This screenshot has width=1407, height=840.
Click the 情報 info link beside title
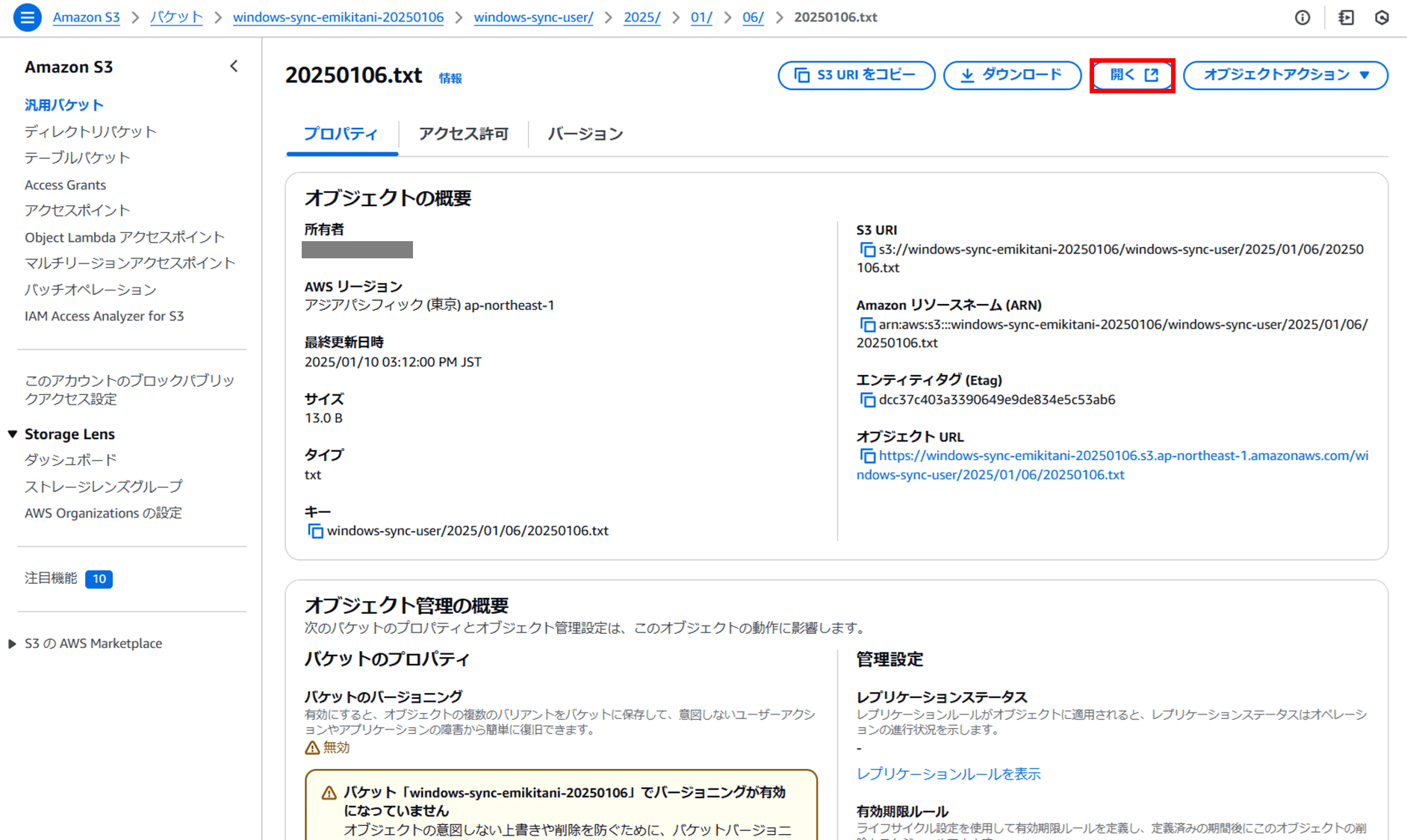coord(450,78)
